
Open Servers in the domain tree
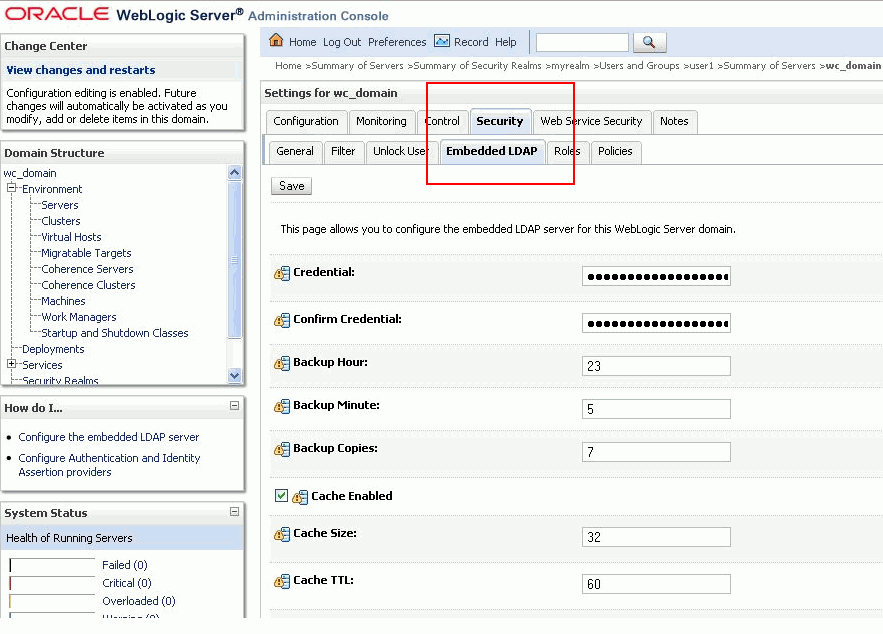pyautogui.click(x=60, y=205)
